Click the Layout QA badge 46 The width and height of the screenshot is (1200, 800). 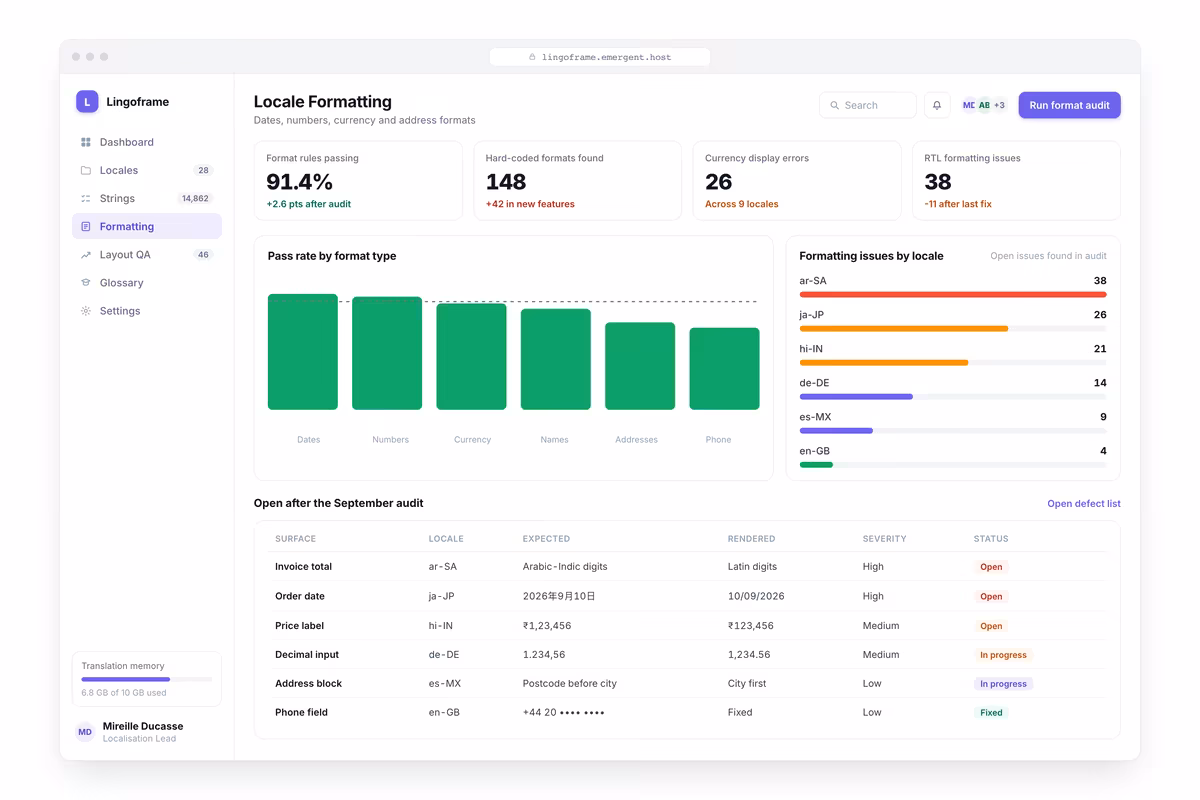pos(203,255)
